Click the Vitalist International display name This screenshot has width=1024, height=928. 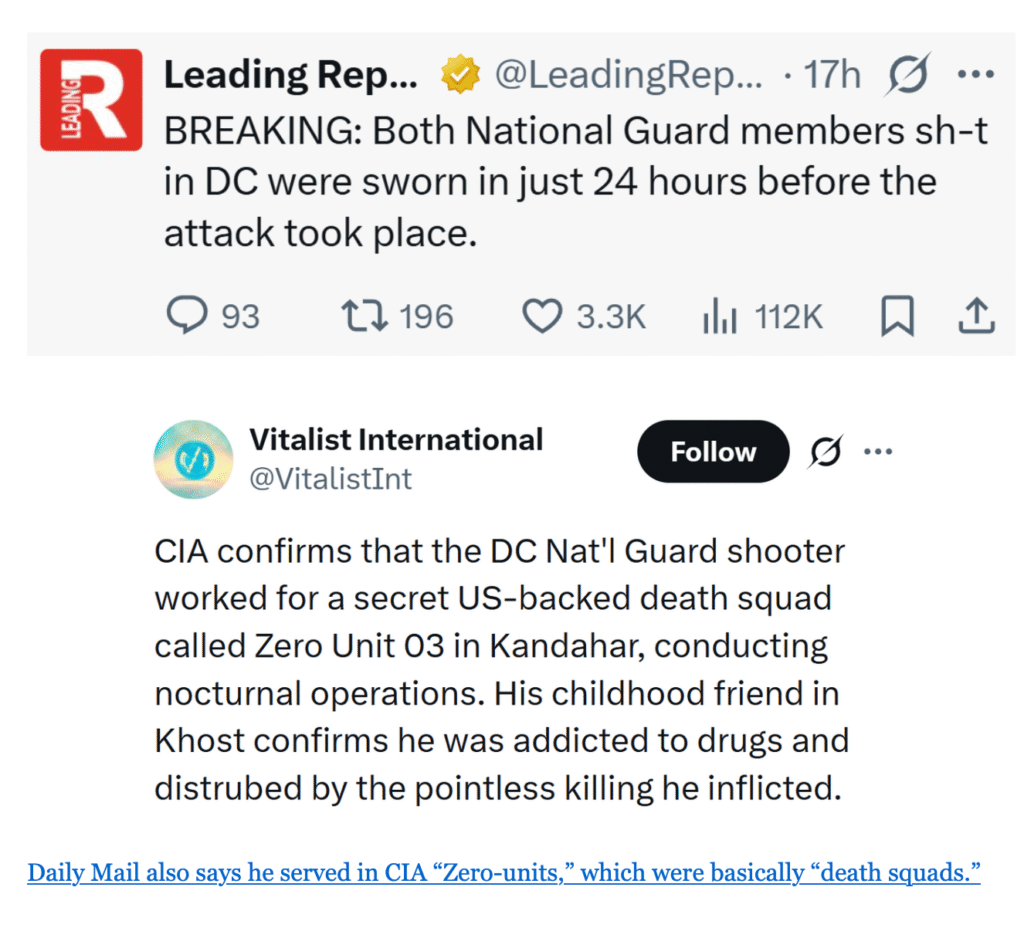[x=396, y=439]
